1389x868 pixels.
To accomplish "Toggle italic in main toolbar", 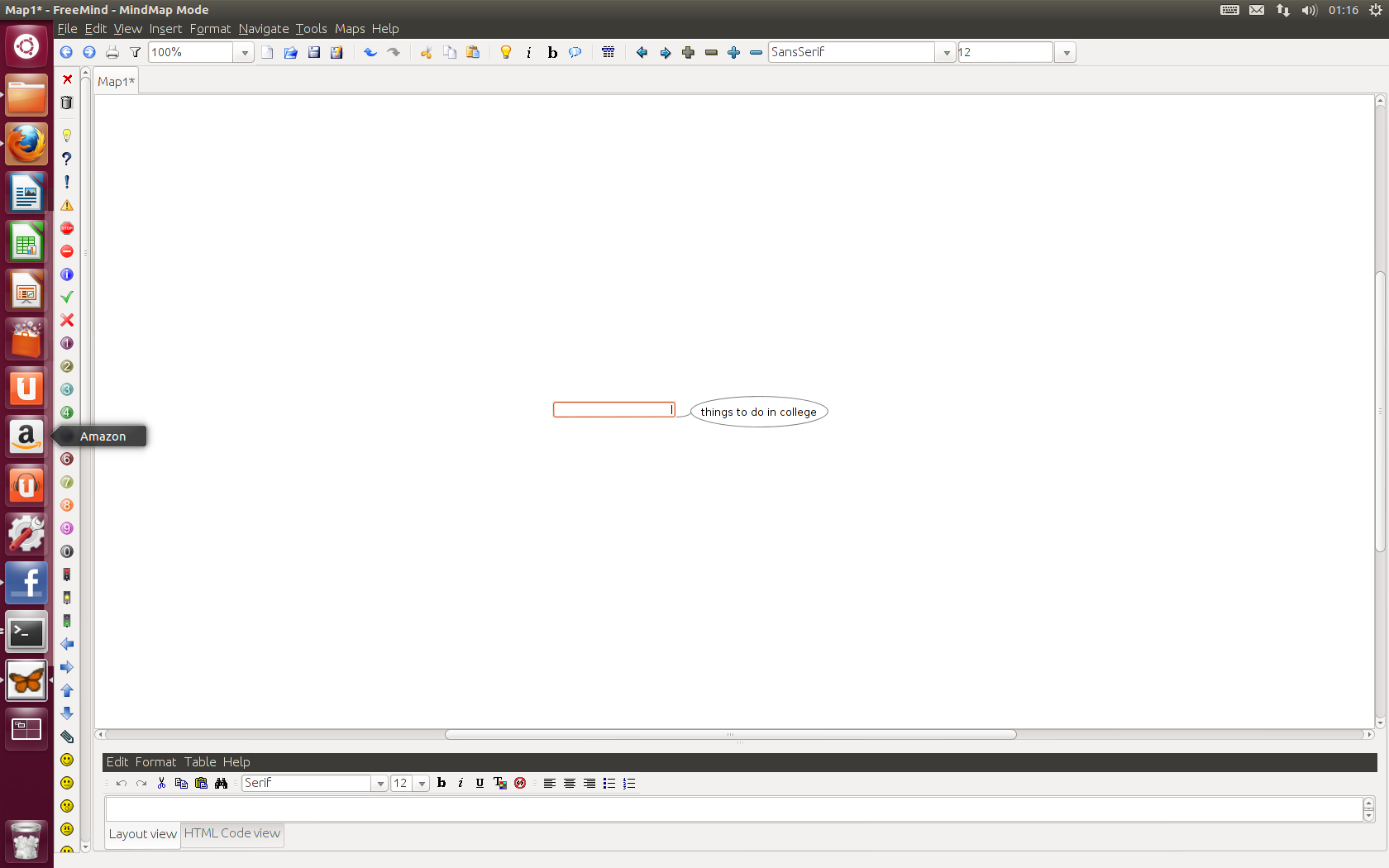I will (529, 52).
